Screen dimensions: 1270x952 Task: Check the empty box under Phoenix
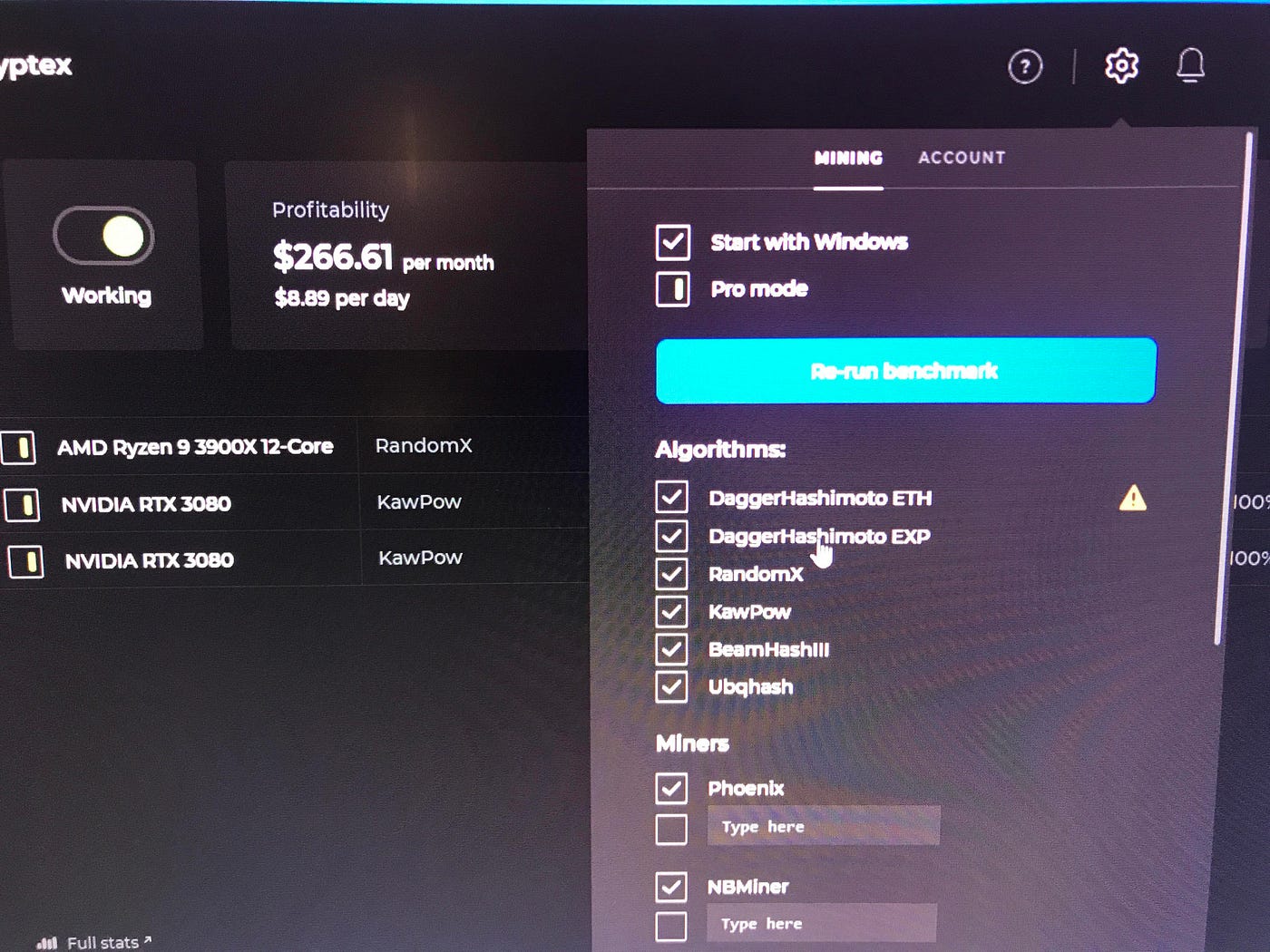click(x=671, y=829)
